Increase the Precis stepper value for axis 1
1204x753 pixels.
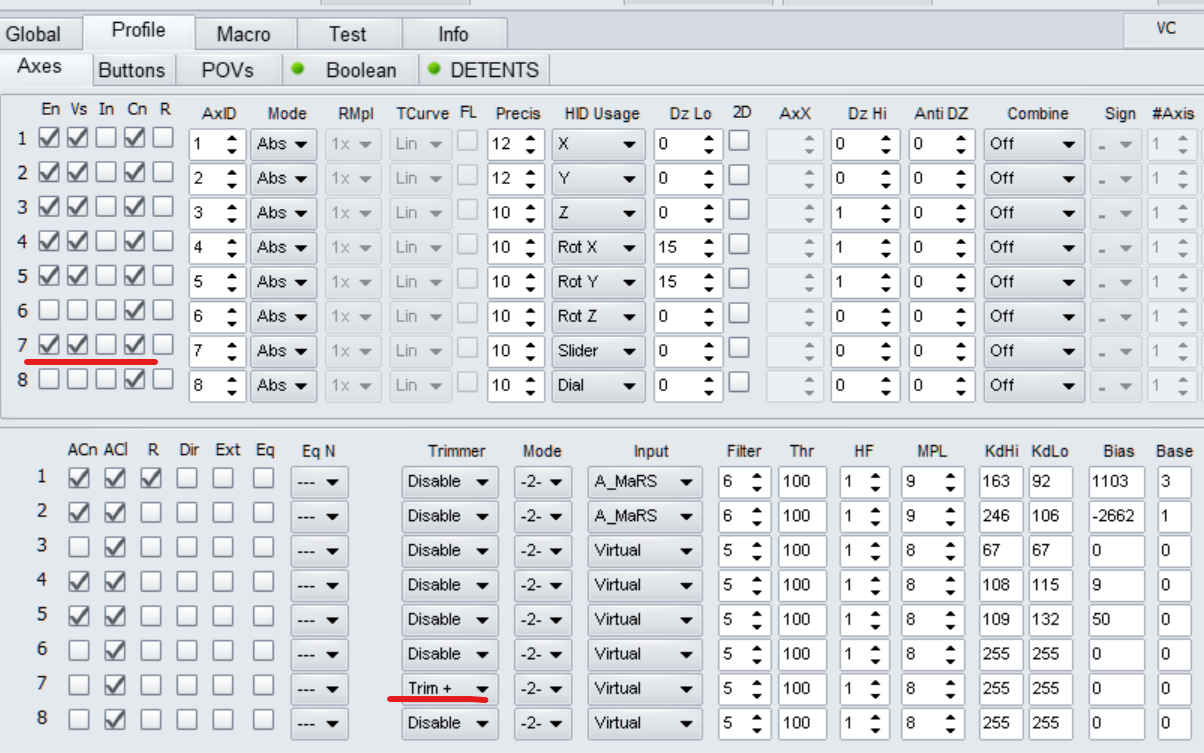[x=531, y=138]
